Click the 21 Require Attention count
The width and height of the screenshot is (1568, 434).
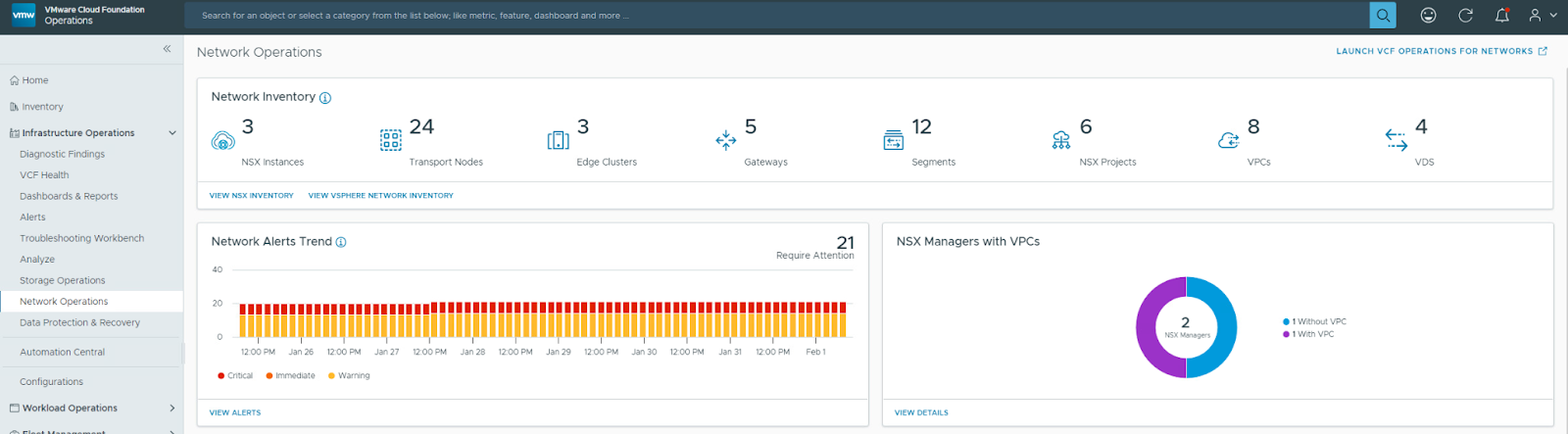845,242
